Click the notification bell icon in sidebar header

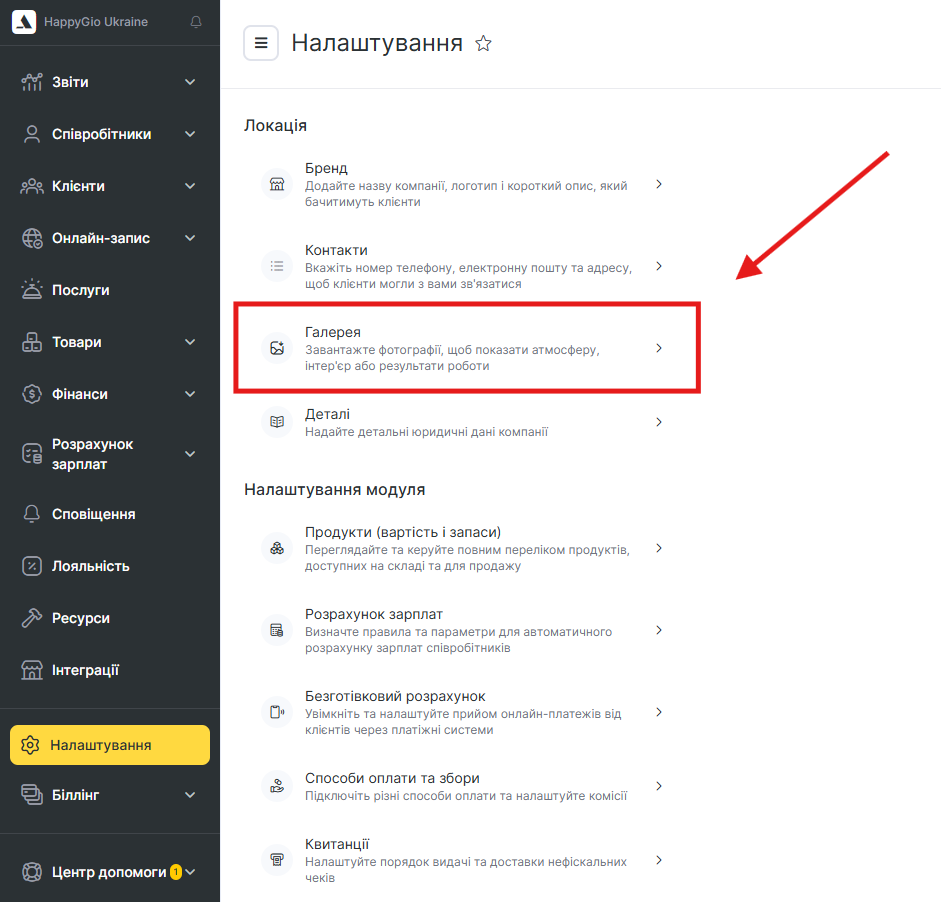(196, 22)
